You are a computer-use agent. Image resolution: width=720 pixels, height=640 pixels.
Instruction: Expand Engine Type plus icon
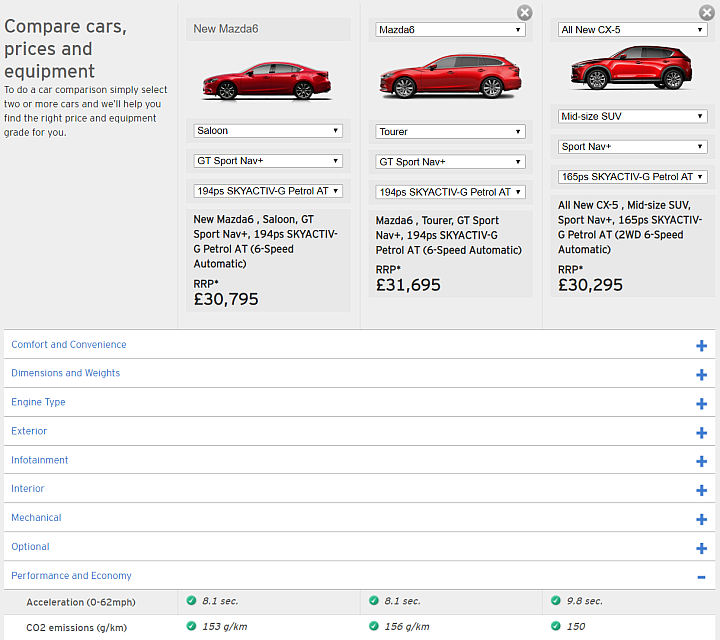tap(701, 404)
